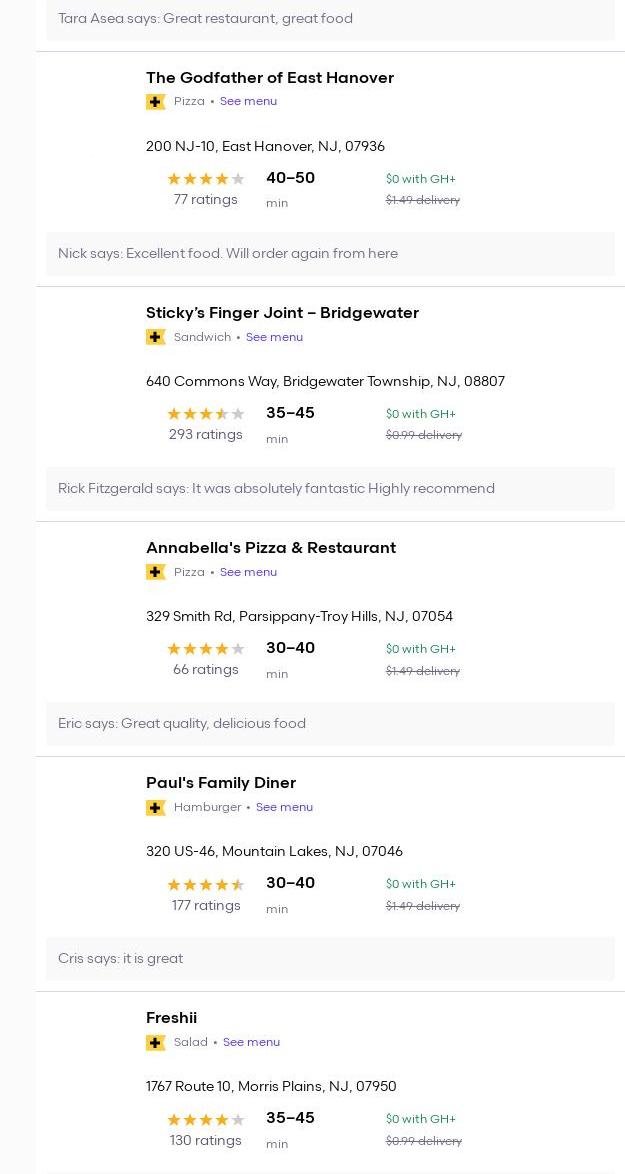Open See menu for The Godfather of East Hanover
This screenshot has height=1174, width=625.
pos(248,102)
